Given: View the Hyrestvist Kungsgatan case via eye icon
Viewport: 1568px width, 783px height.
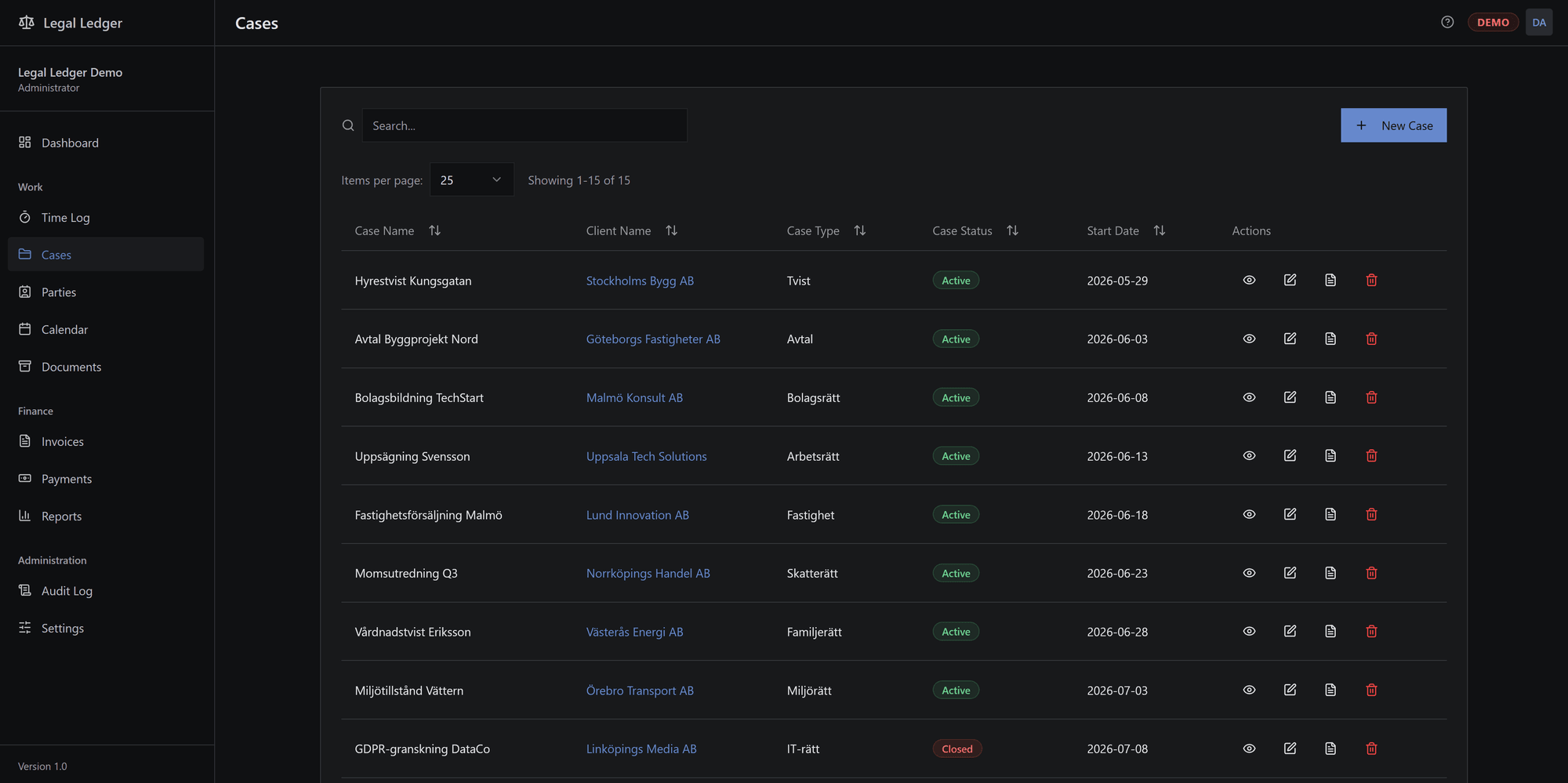Looking at the screenshot, I should click(1249, 280).
